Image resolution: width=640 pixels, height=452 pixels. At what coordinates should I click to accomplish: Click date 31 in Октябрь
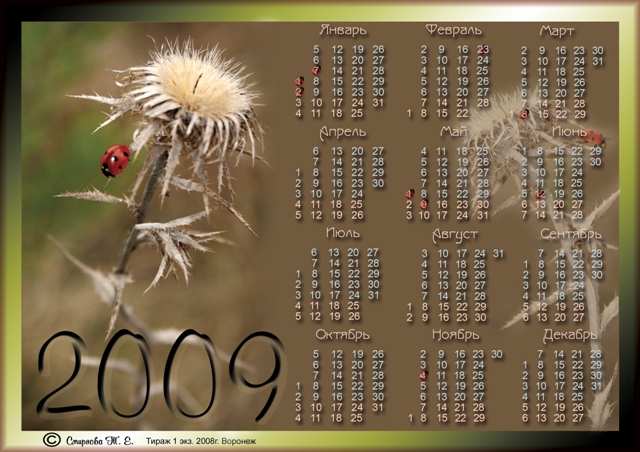[x=378, y=407]
